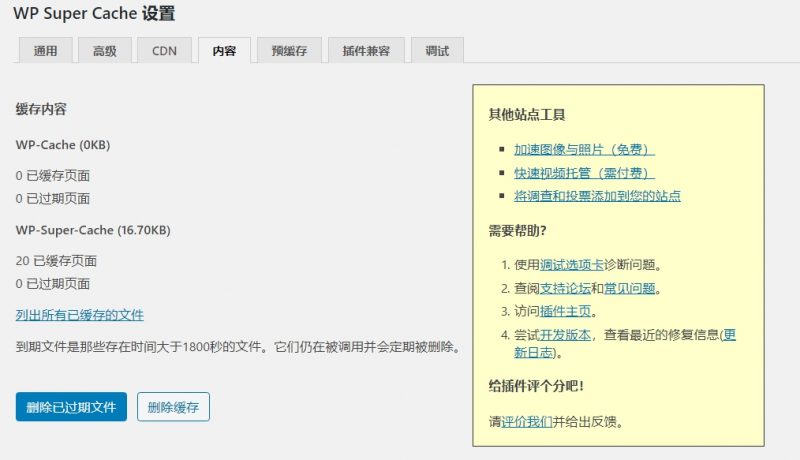The height and width of the screenshot is (460, 800).
Task: Go to the 预缓存 tab
Action: [289, 50]
